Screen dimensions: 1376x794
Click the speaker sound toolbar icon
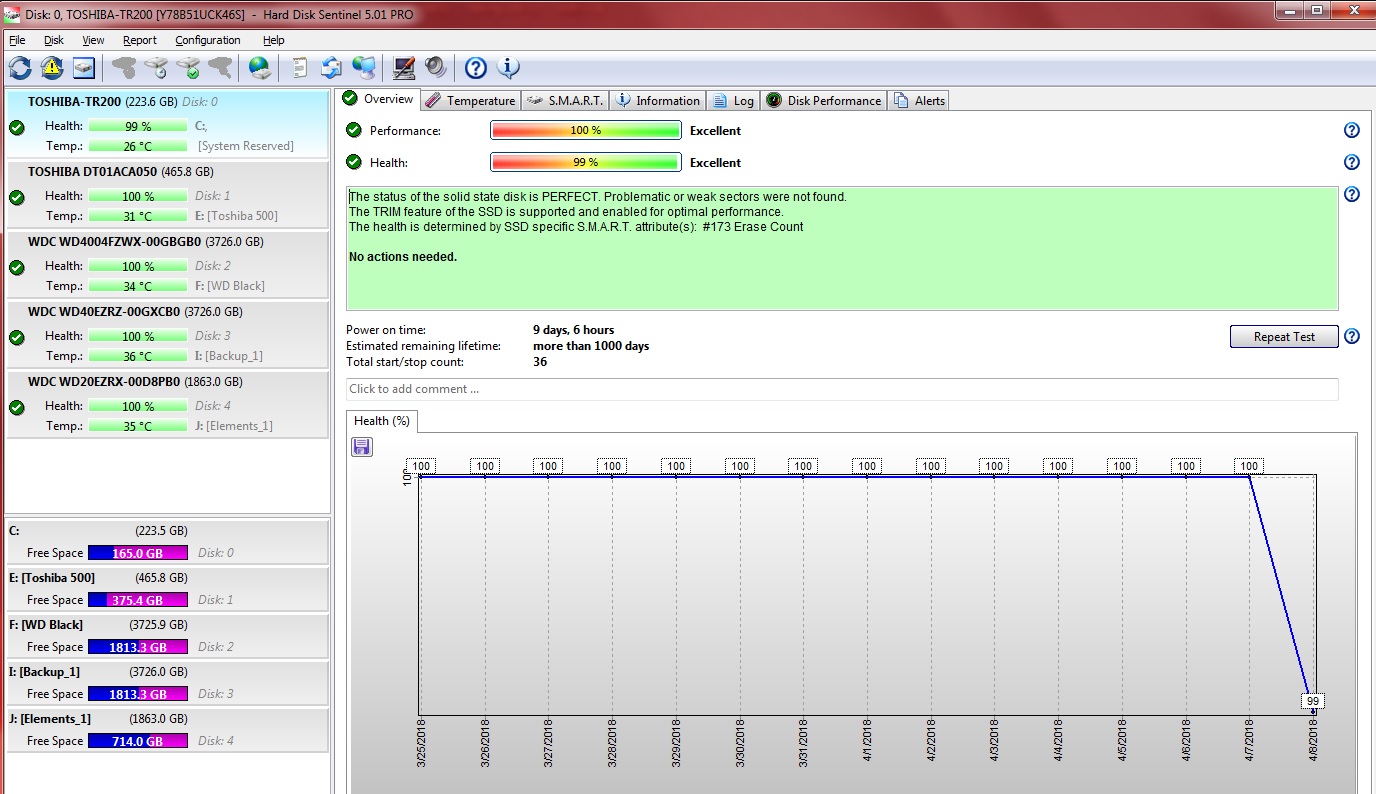435,68
